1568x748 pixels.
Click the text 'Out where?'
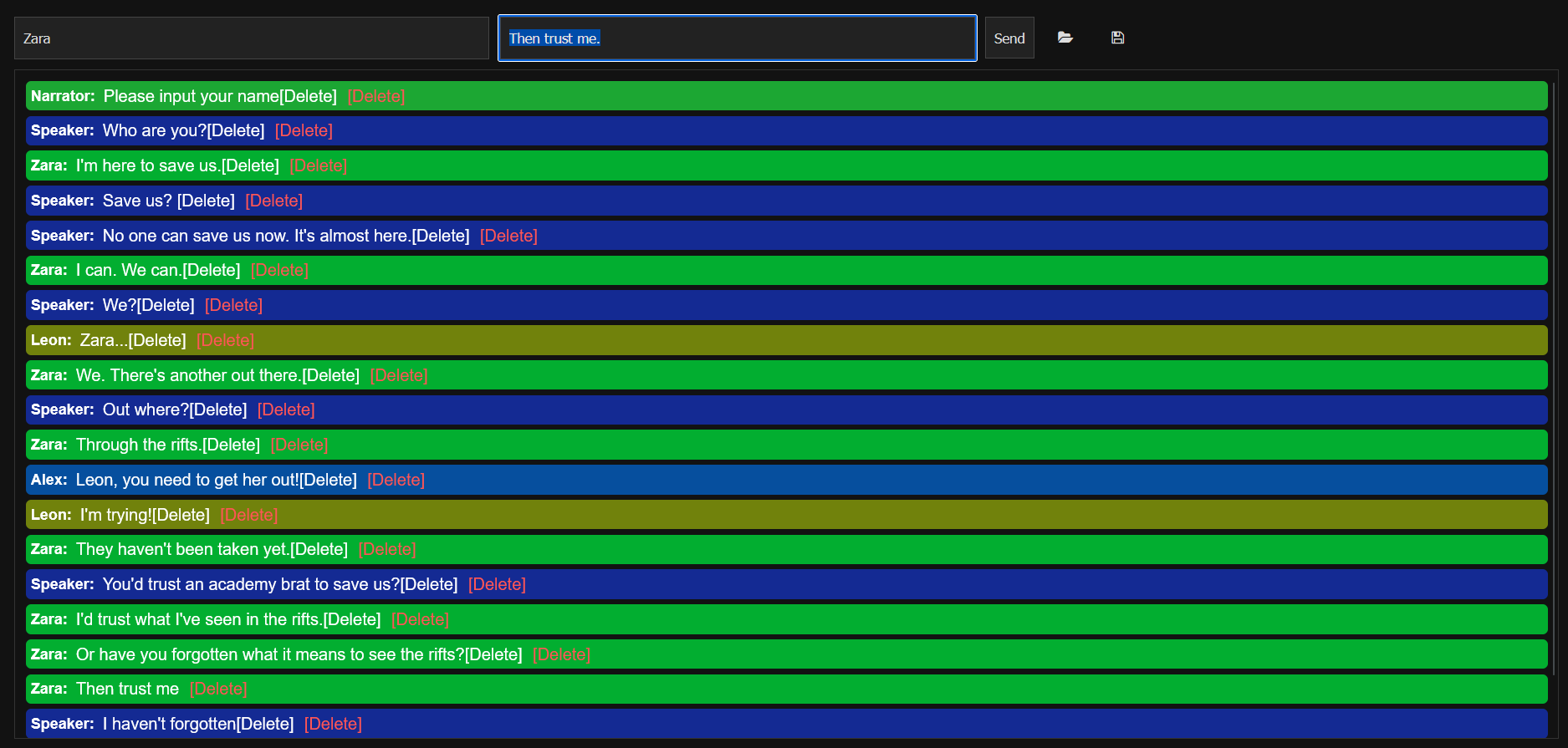146,410
